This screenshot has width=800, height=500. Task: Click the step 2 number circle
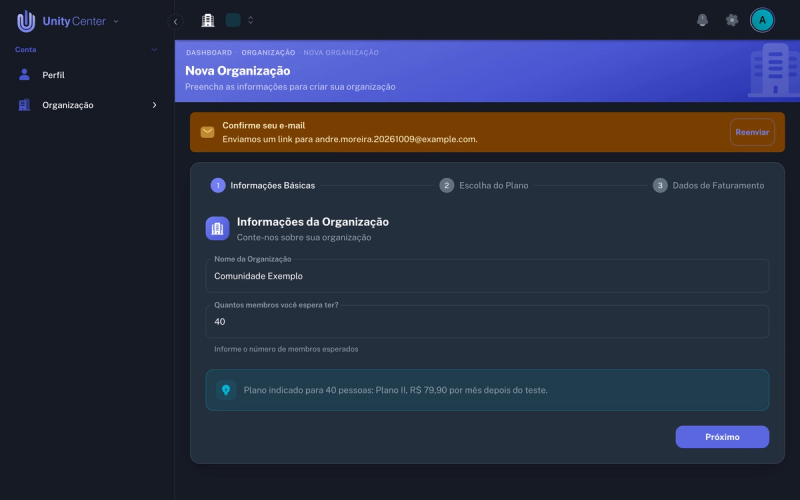pos(446,185)
